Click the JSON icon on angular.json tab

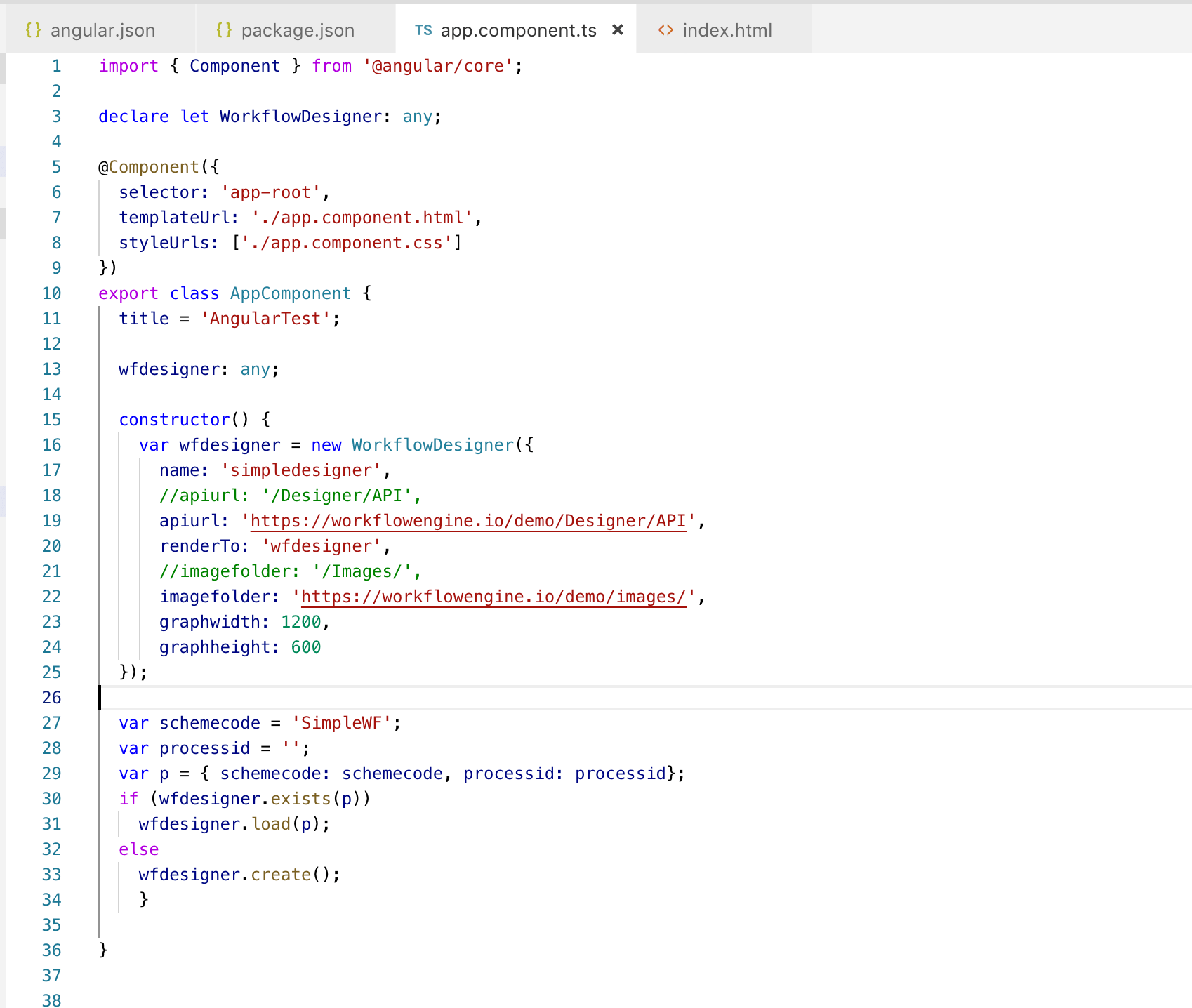(32, 30)
